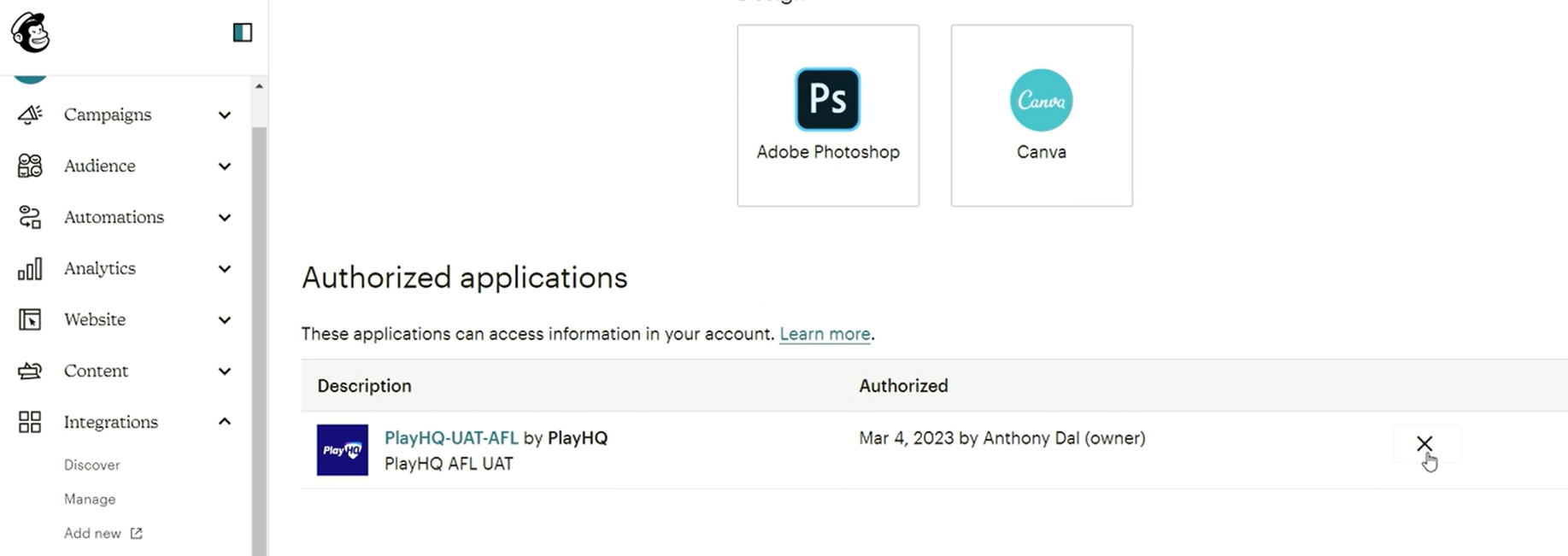Click the Analytics bar chart icon
Screen dimensions: 1568x556
(x=30, y=269)
